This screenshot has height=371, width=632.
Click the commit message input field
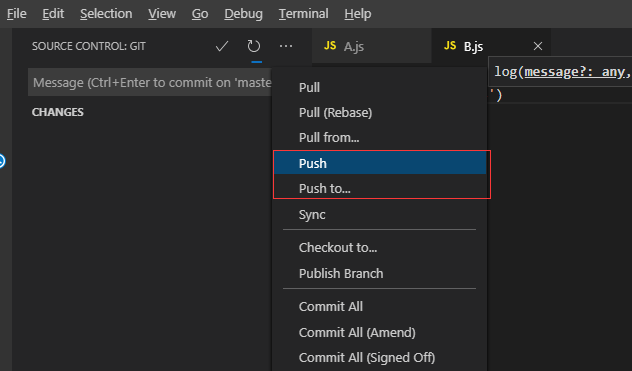pyautogui.click(x=150, y=83)
